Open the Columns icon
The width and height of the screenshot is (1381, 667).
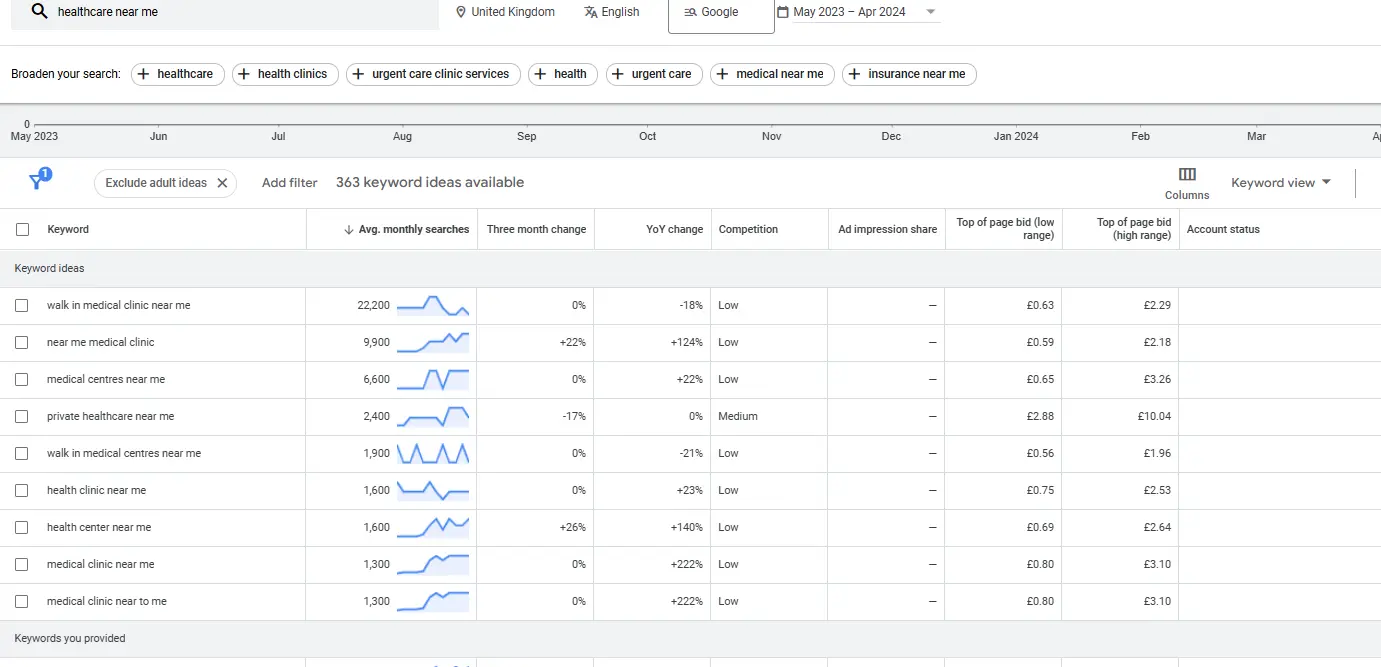[1187, 175]
